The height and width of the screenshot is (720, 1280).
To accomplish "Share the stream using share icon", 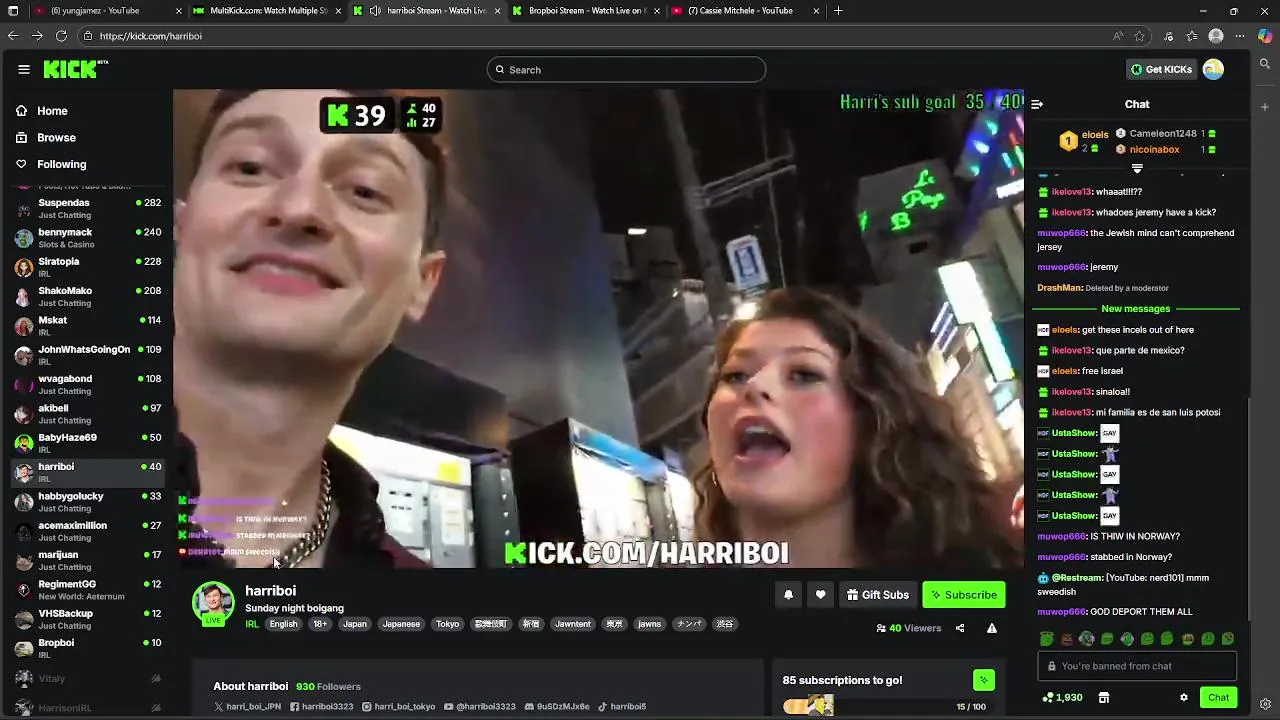I will click(960, 628).
